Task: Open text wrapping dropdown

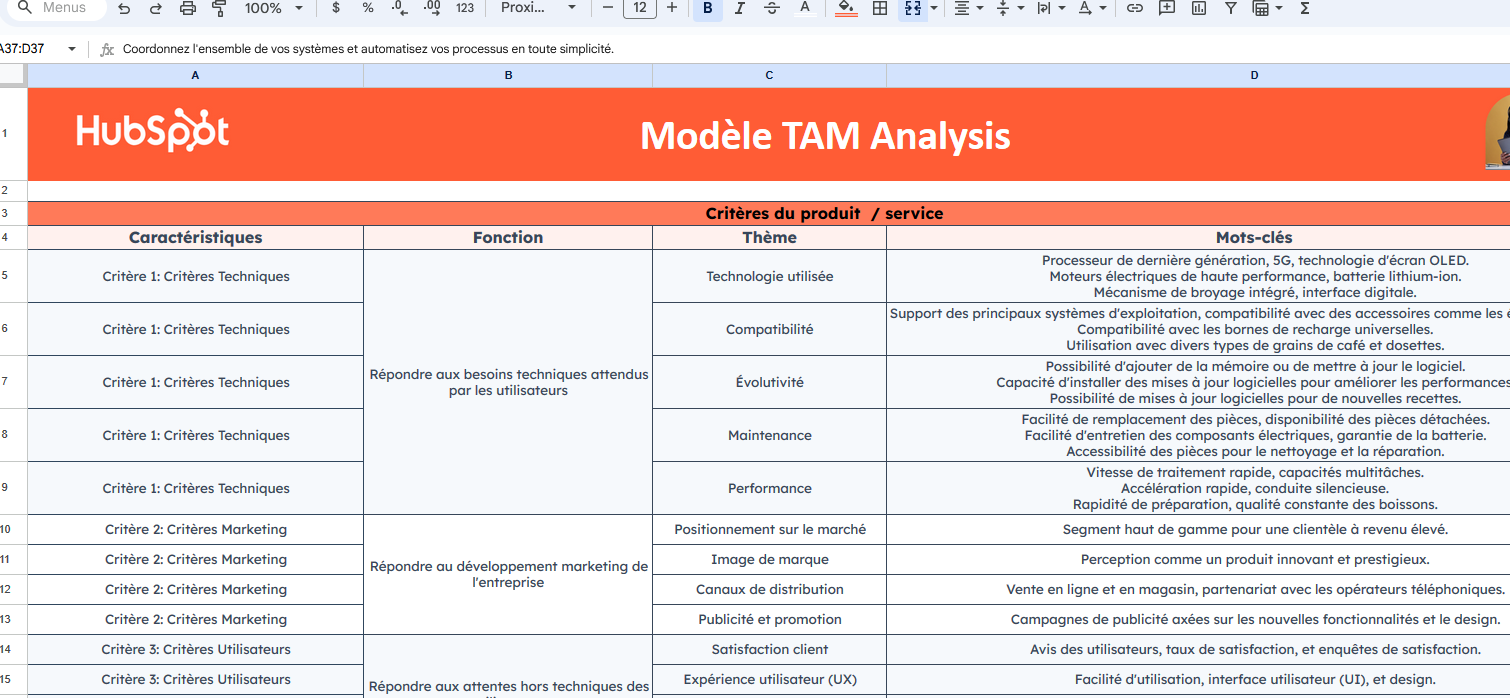Action: point(1050,8)
